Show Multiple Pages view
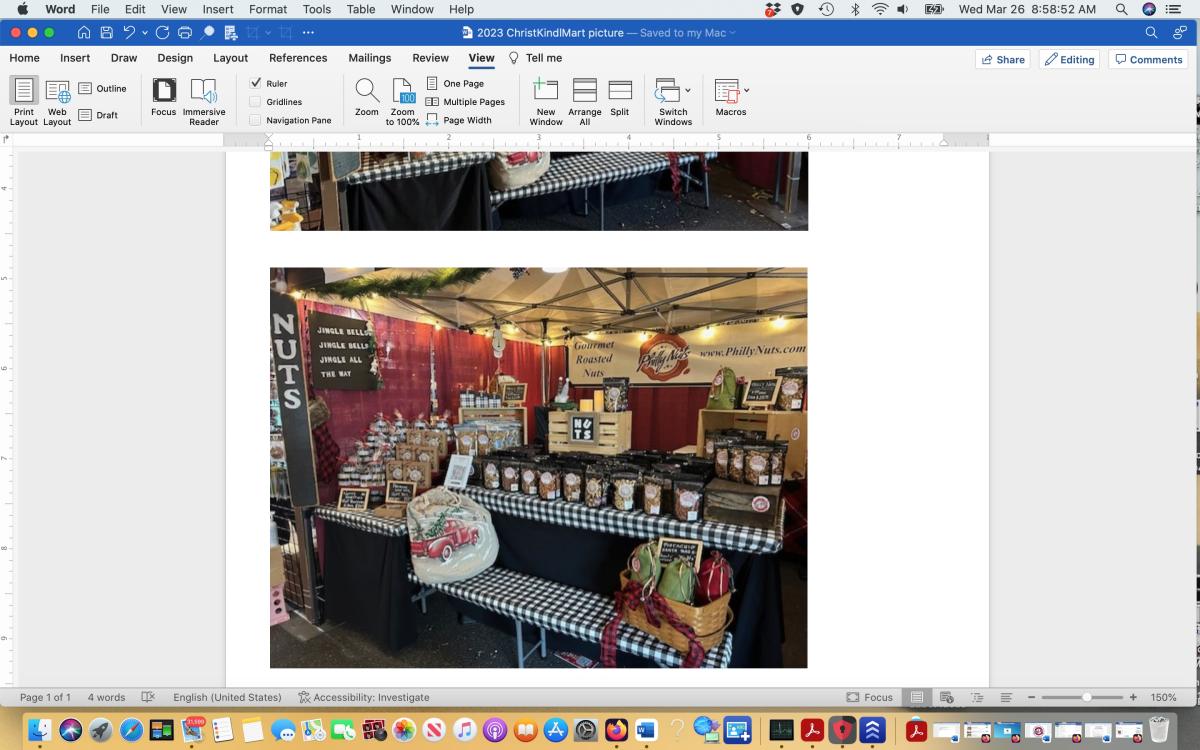1200x750 pixels. [x=465, y=102]
